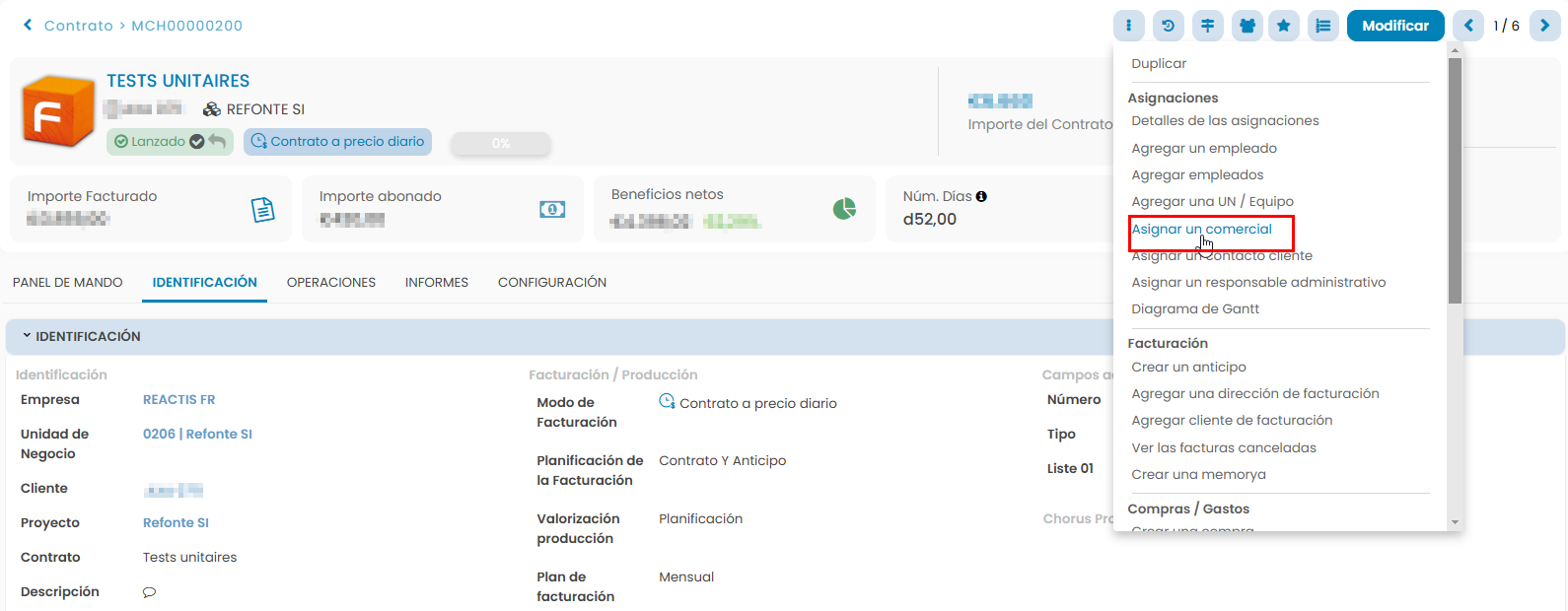Click the banknote icon in Importe abonado
The height and width of the screenshot is (611, 1568).
[552, 209]
